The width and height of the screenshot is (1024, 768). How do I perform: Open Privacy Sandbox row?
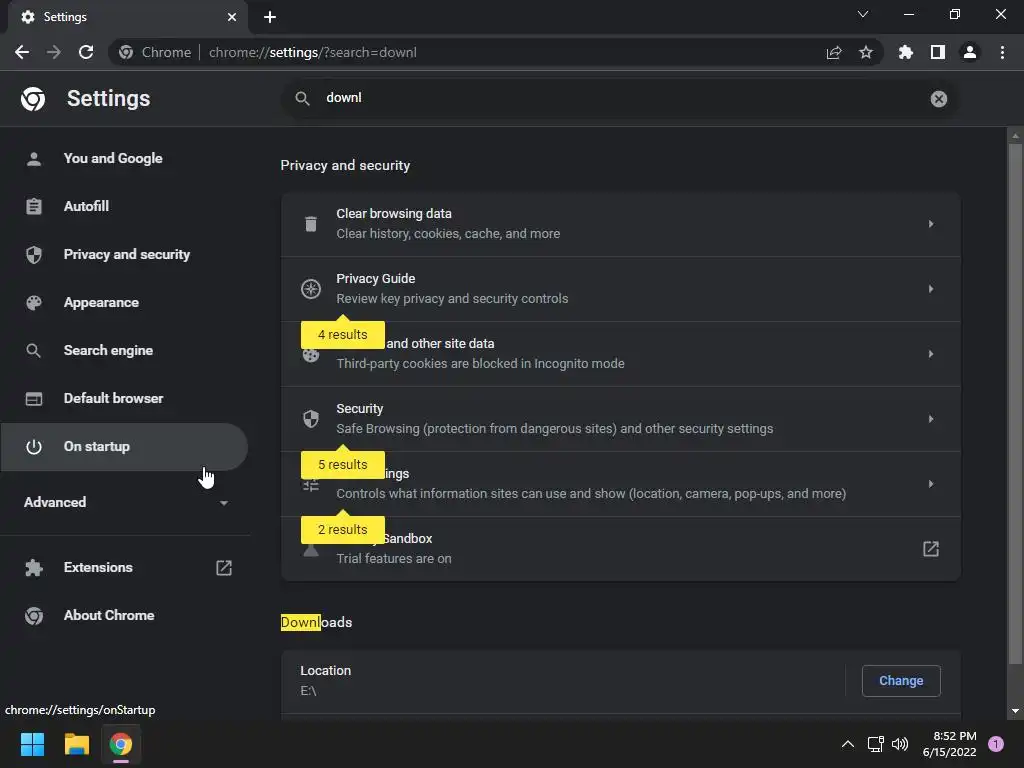620,549
